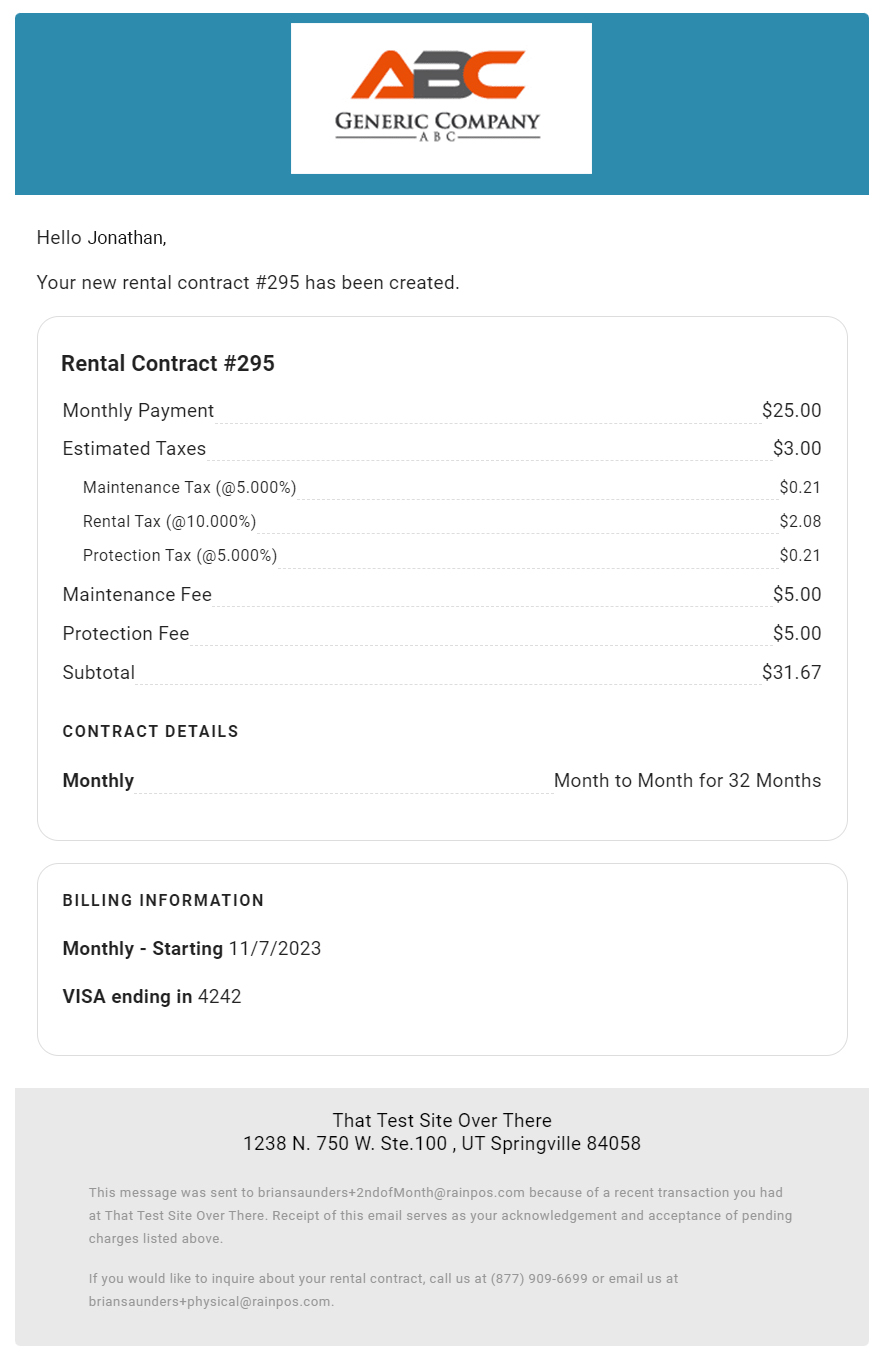Click the ABC Generic Company logo
The height and width of the screenshot is (1359, 882).
pos(441,98)
